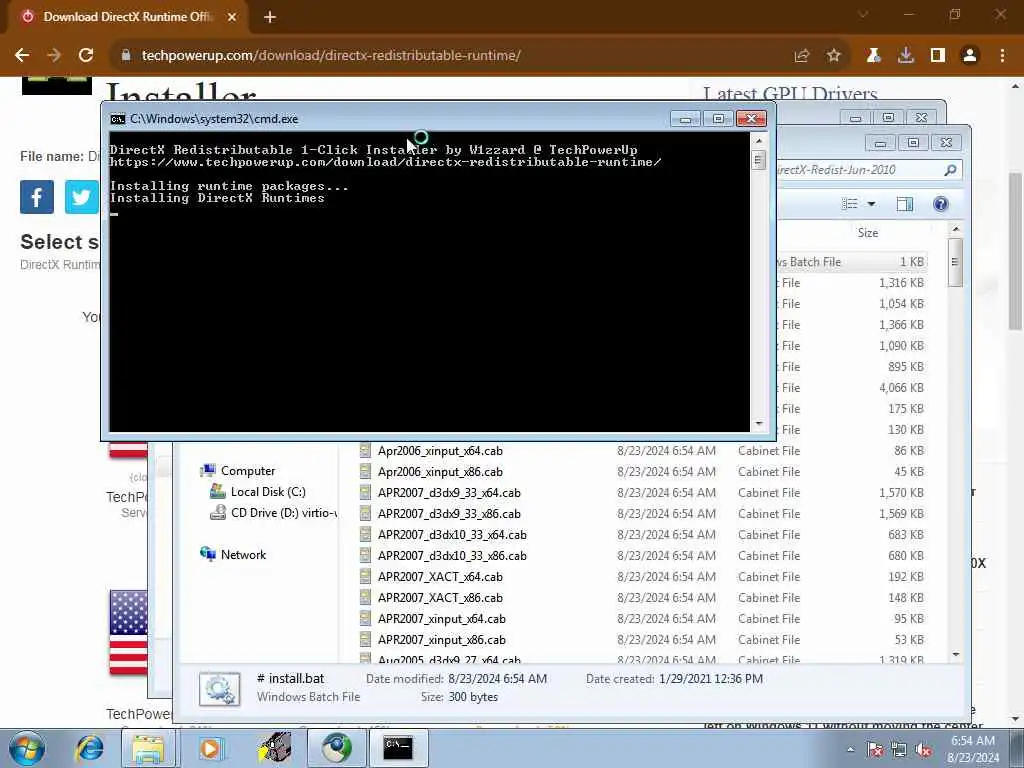Open a new Chrome tab

click(270, 17)
